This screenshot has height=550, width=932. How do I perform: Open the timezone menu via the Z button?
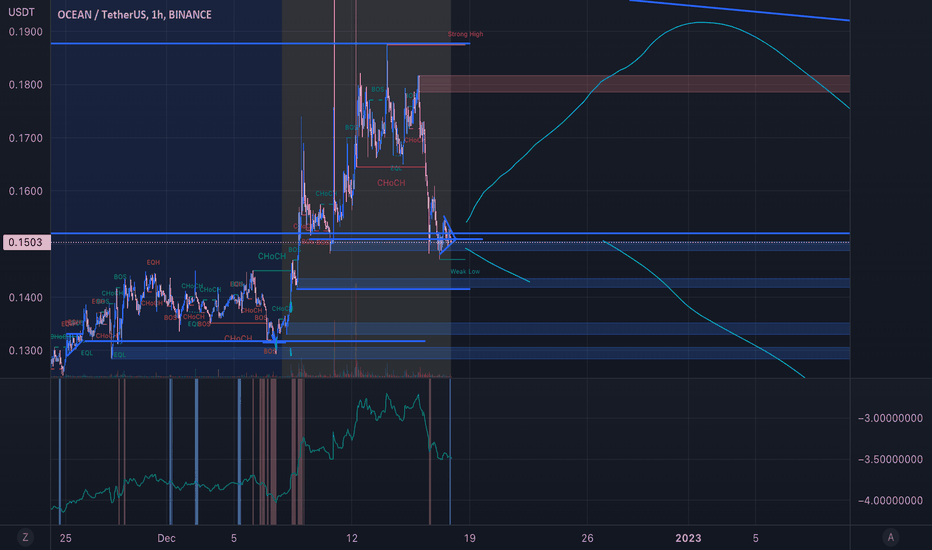point(25,538)
